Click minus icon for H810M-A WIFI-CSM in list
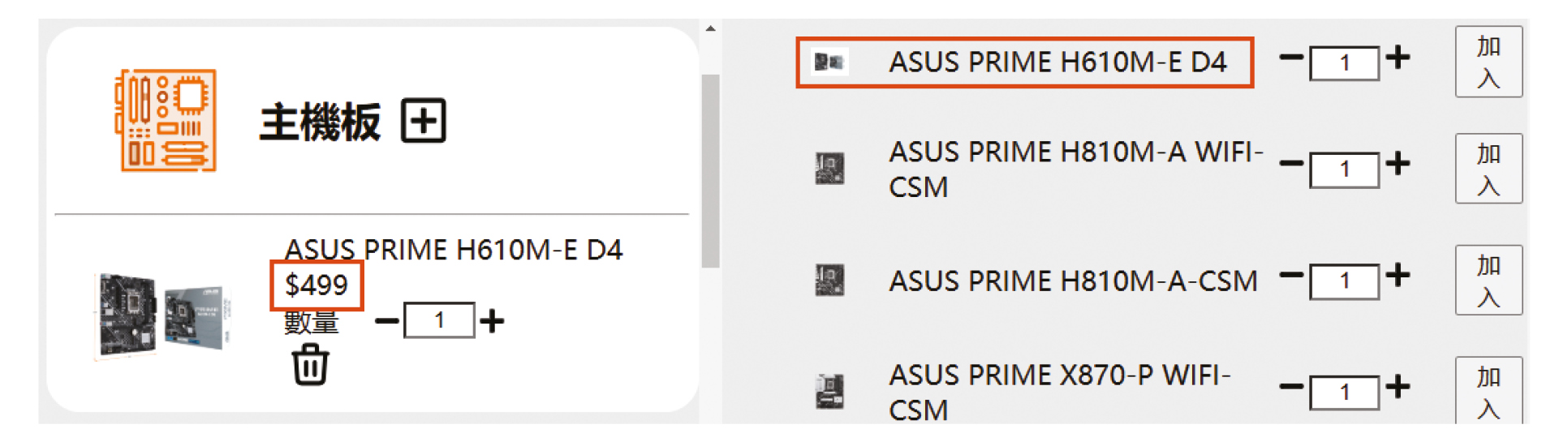Viewport: 1568px width, 446px height. (x=1291, y=164)
